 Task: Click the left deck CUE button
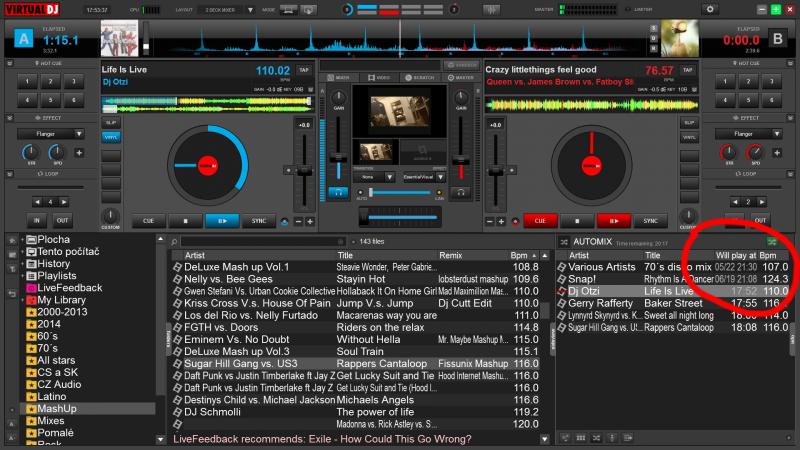click(x=148, y=220)
